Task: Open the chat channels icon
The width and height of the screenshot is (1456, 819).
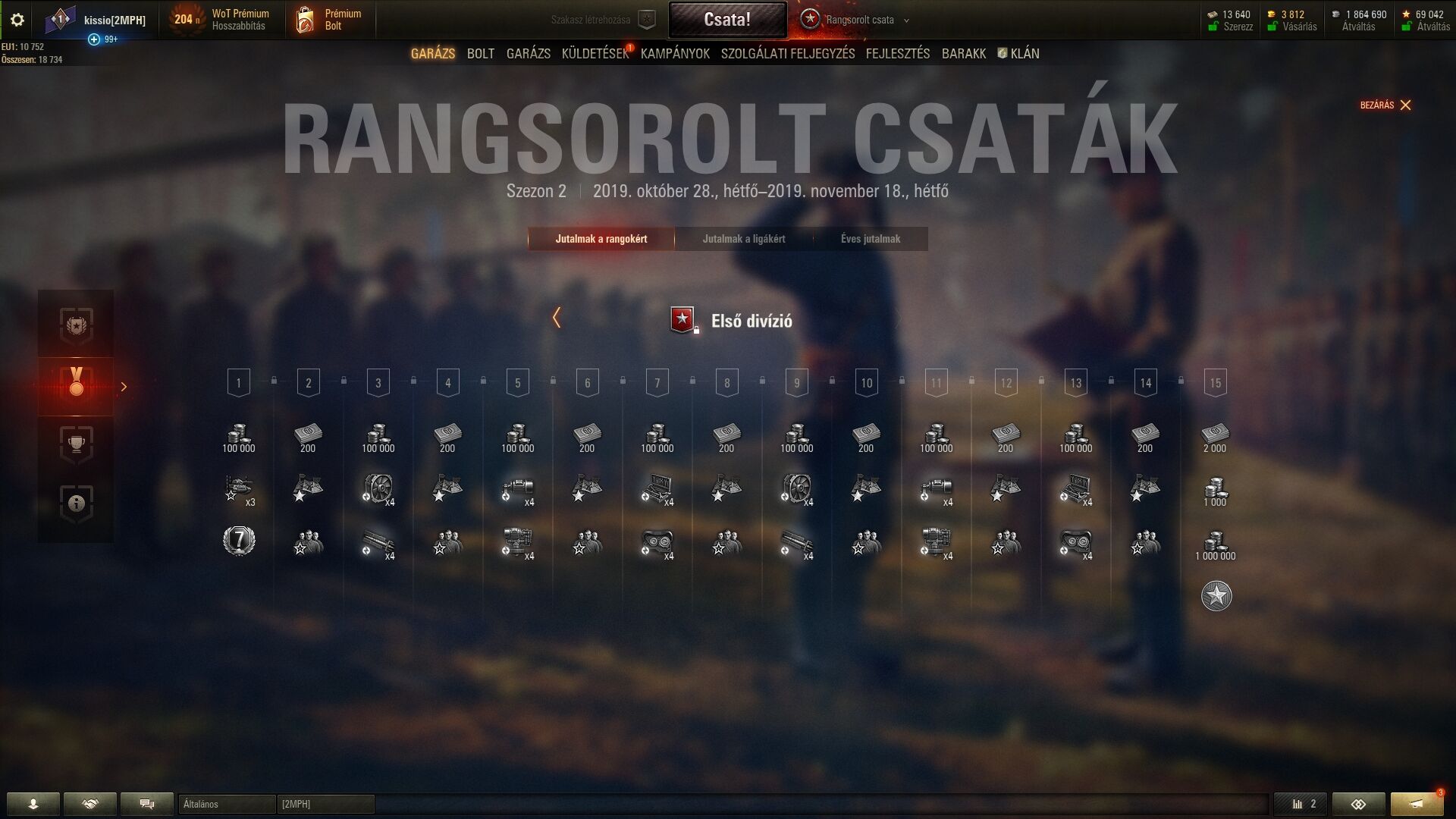Action: click(x=147, y=804)
